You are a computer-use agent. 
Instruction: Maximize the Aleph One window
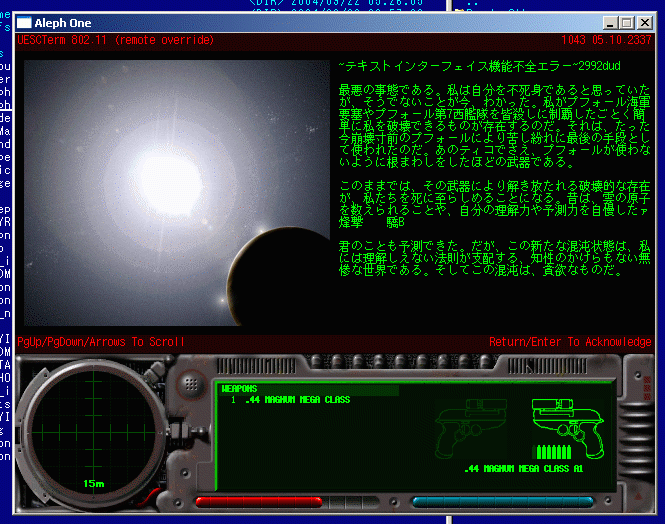coord(627,23)
